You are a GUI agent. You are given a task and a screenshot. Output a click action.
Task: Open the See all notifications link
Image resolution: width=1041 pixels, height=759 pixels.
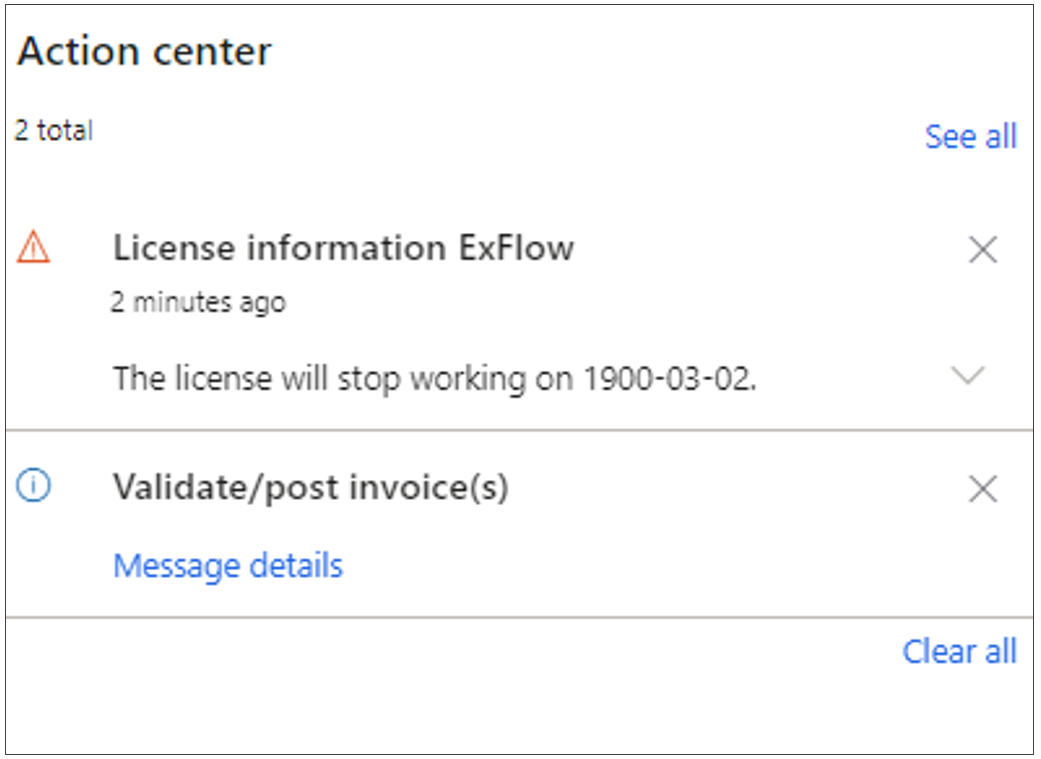[x=971, y=137]
